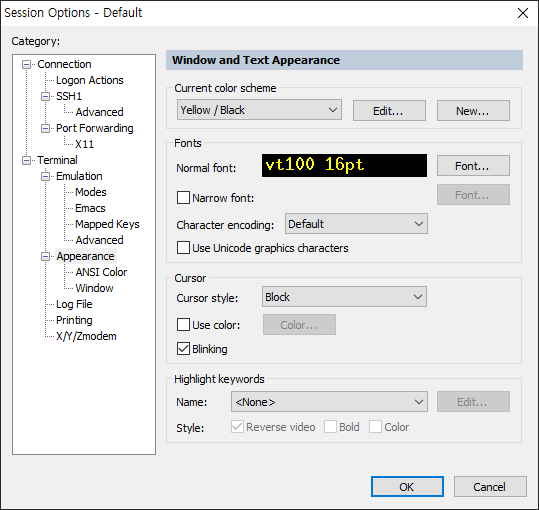
Task: Collapse the Emulation tree node
Action: (45, 176)
